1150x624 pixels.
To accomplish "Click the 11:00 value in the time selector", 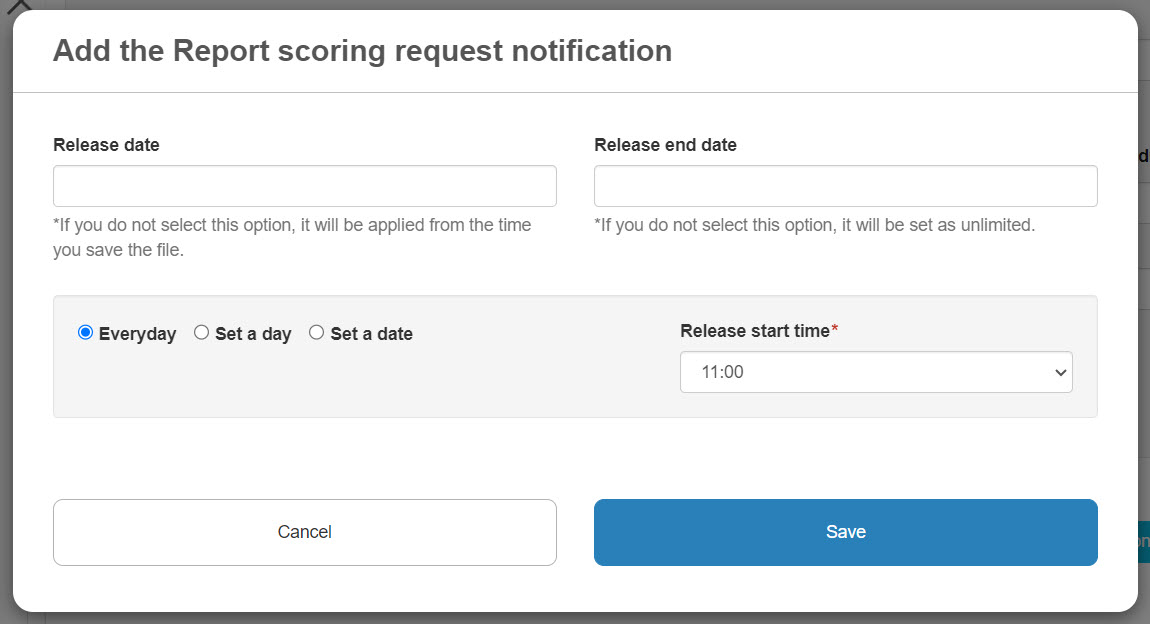I will [722, 372].
